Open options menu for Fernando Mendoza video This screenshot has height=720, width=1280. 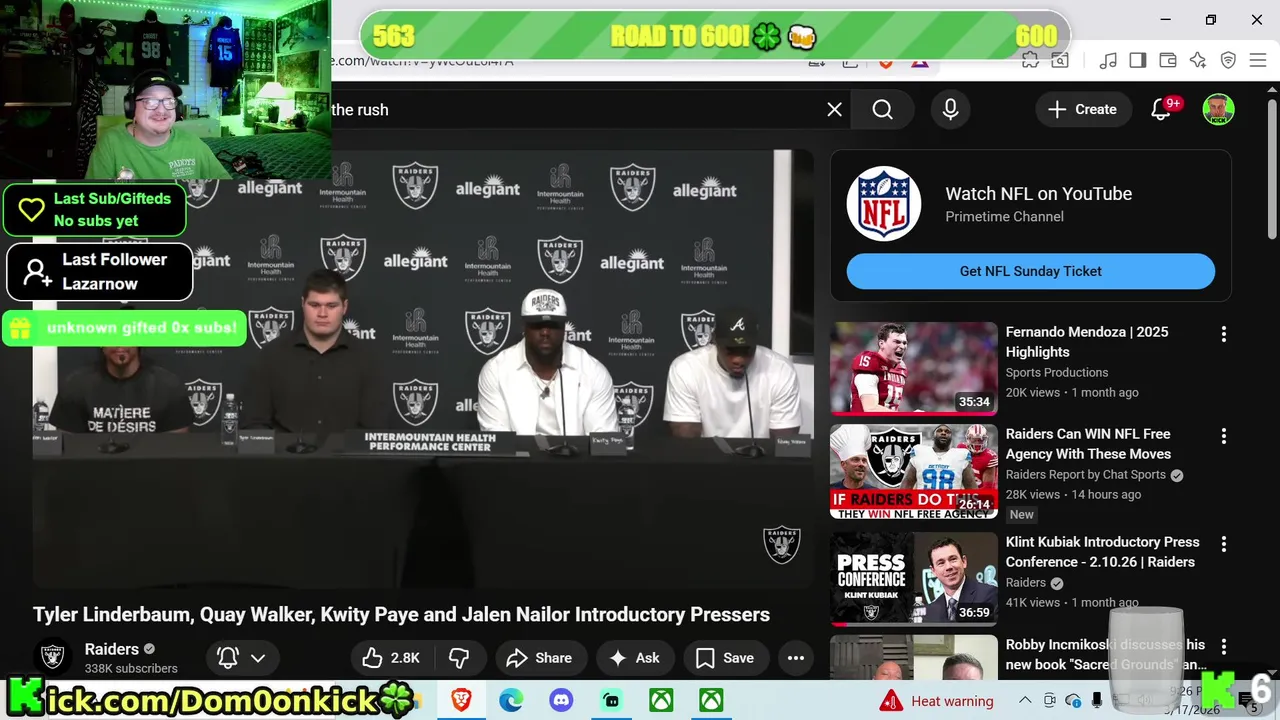tap(1223, 334)
